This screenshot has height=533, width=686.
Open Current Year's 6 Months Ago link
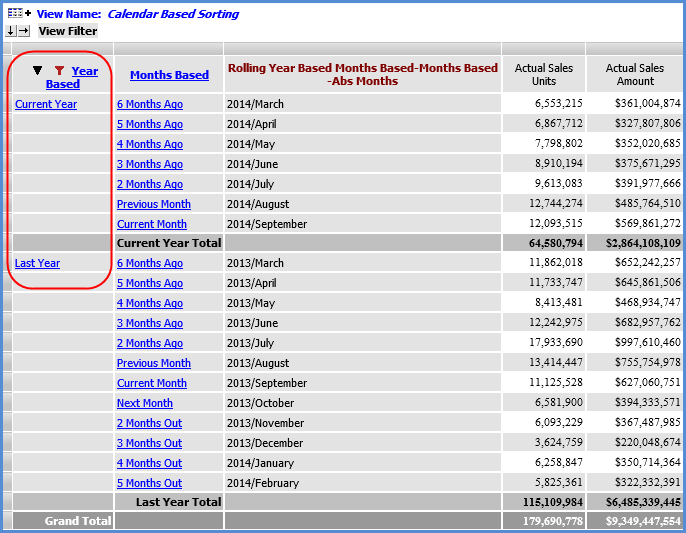[149, 104]
